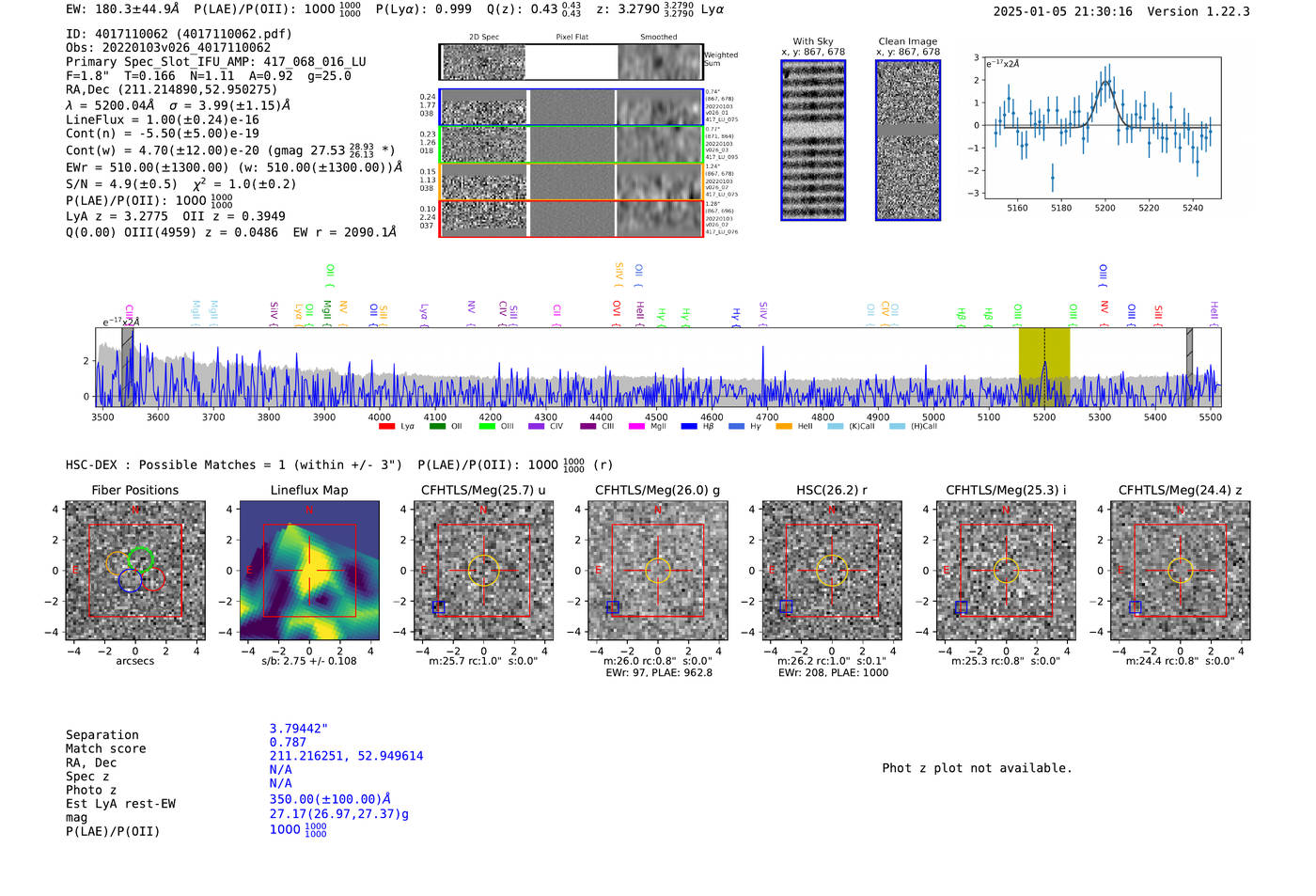
Task: Click the red Lyα legend swatch
Action: pos(386,427)
